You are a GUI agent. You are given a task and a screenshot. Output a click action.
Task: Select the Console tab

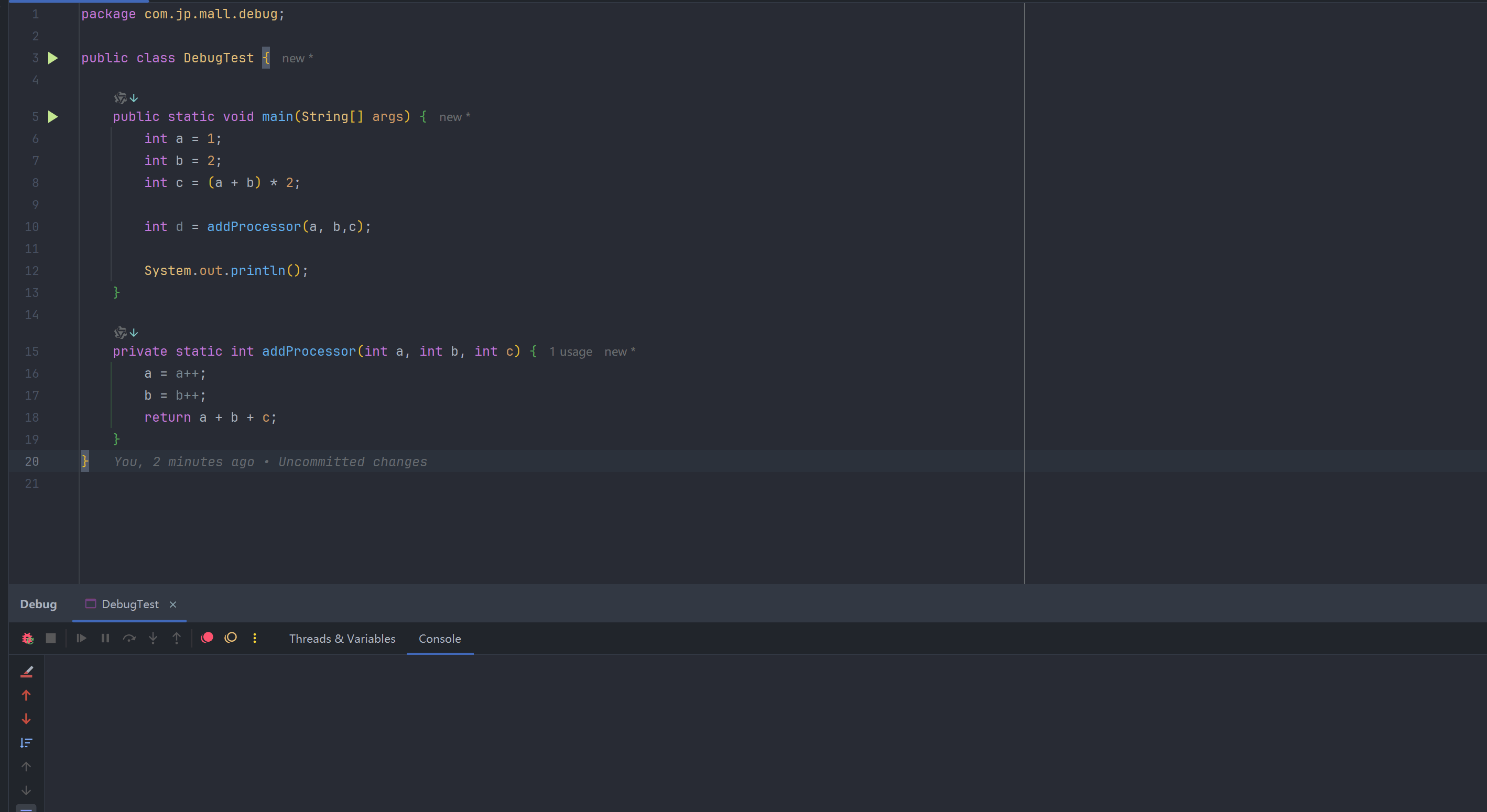point(439,639)
